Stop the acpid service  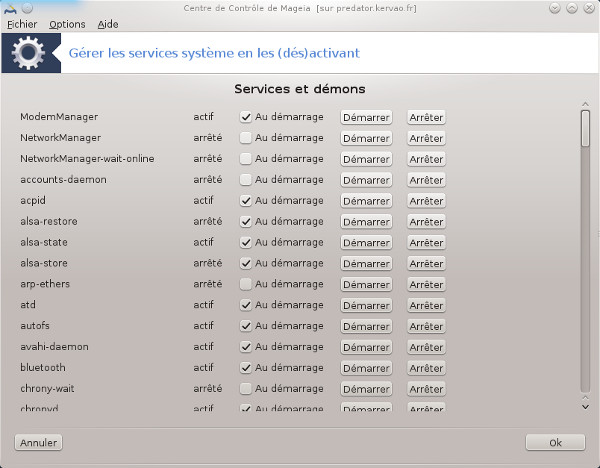point(426,201)
